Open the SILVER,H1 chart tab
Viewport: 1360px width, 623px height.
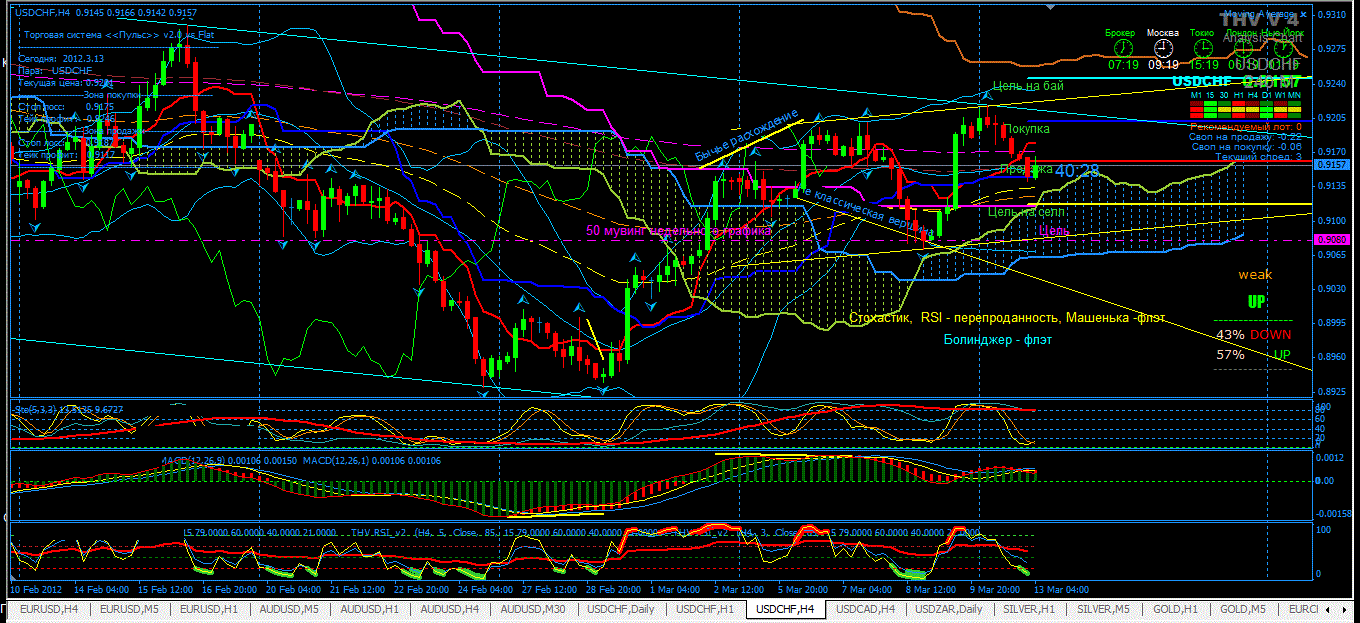pyautogui.click(x=1029, y=608)
